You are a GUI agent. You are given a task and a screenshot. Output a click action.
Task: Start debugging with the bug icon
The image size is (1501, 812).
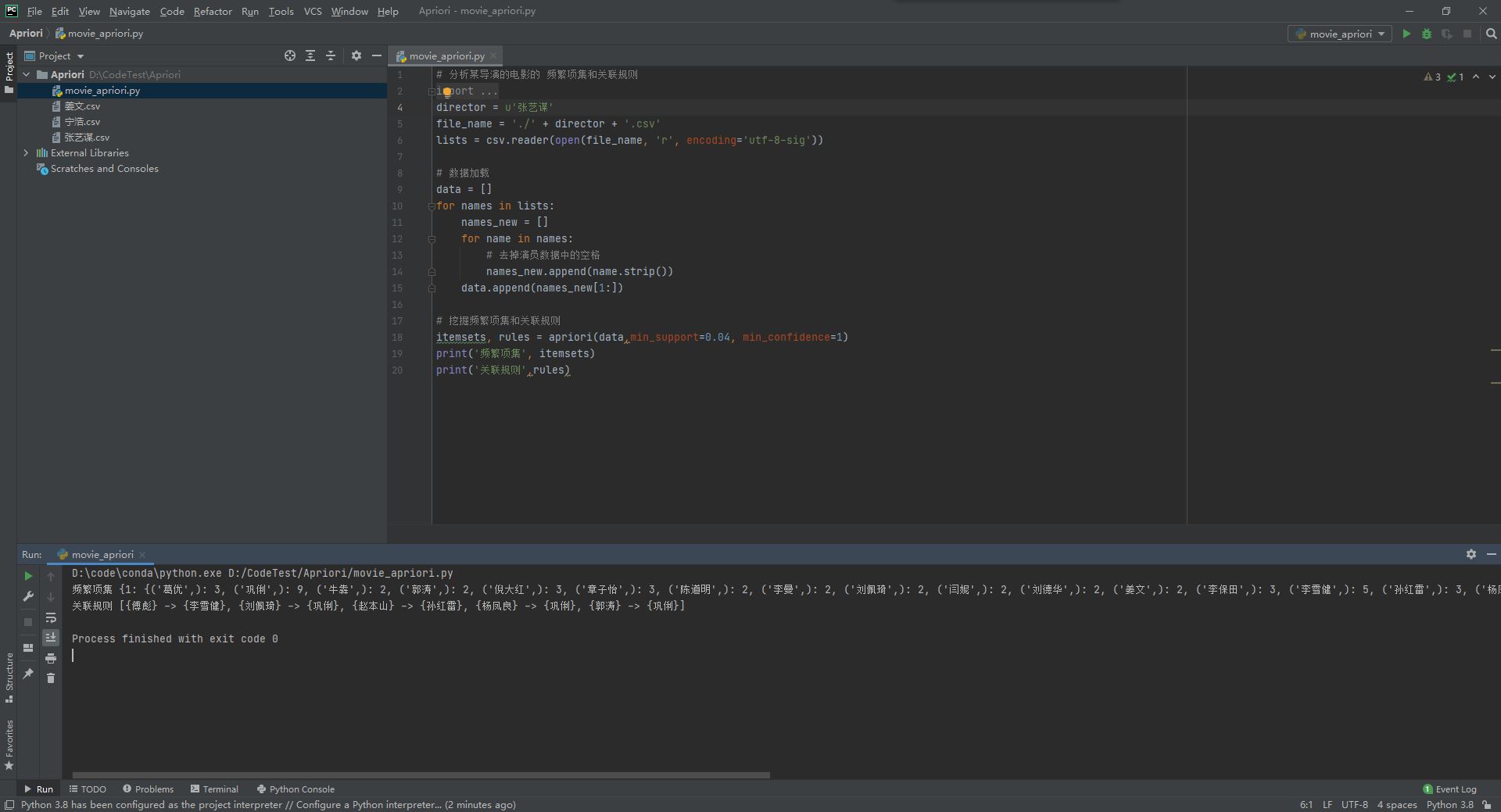point(1427,34)
